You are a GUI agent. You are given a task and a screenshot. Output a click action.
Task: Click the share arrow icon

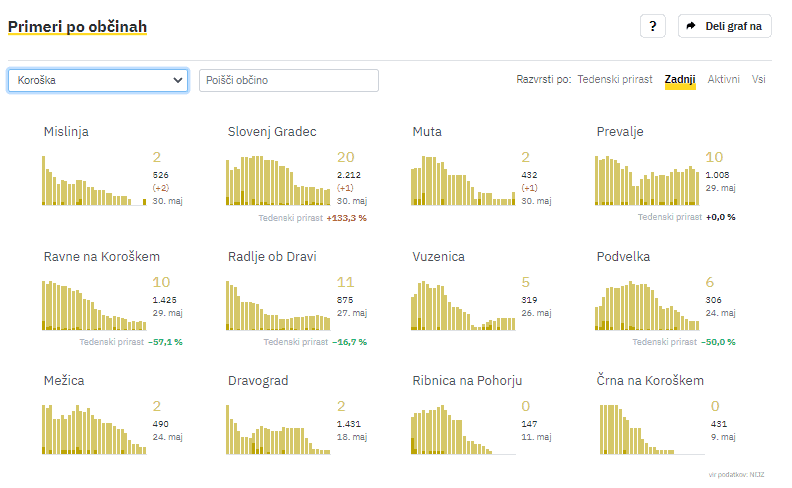(691, 27)
